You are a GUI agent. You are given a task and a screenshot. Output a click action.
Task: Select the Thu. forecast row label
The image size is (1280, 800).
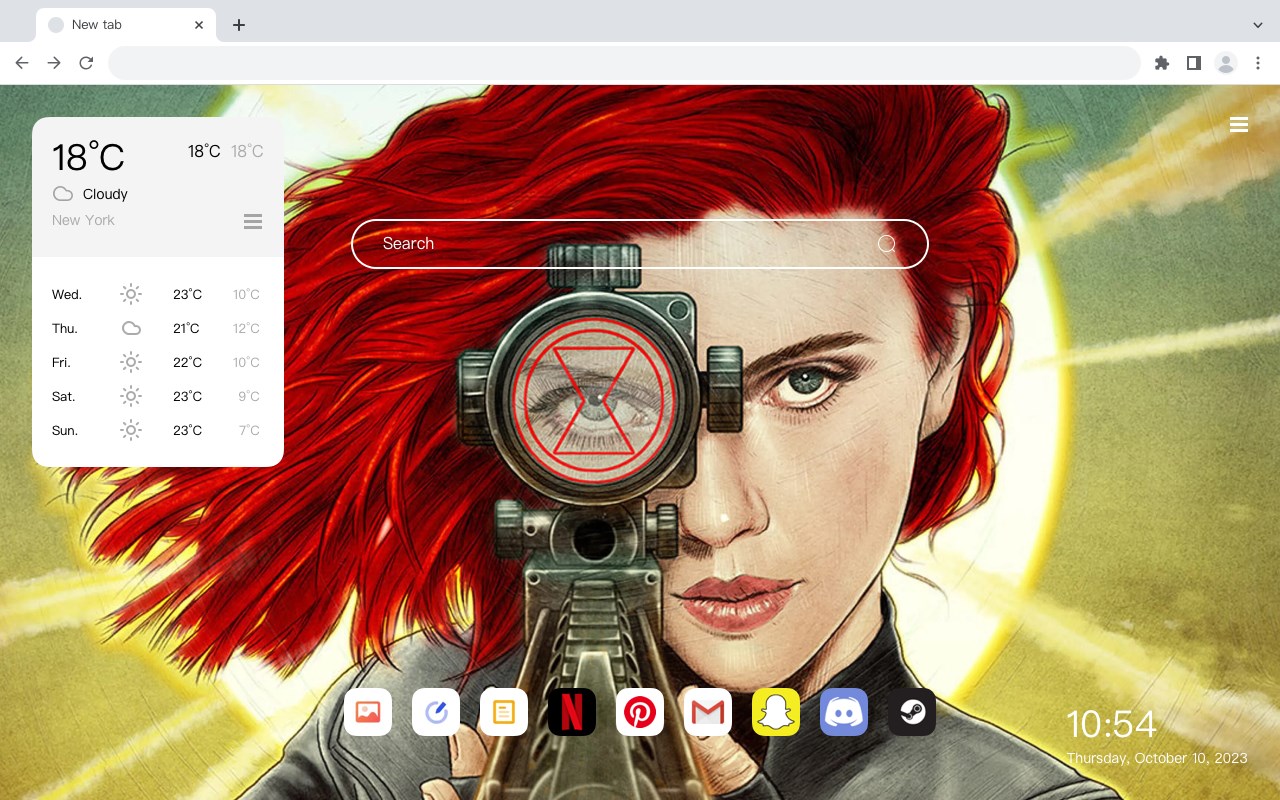tap(65, 329)
